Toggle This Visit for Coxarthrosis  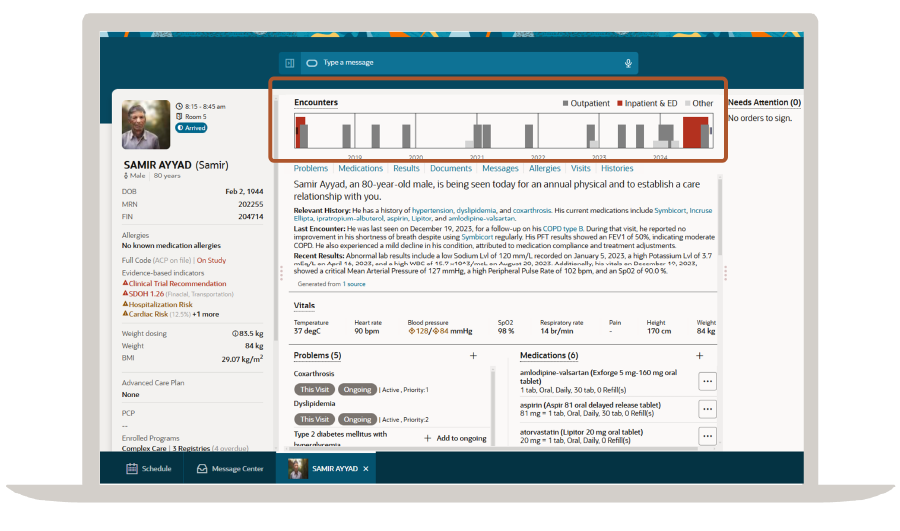(x=314, y=389)
